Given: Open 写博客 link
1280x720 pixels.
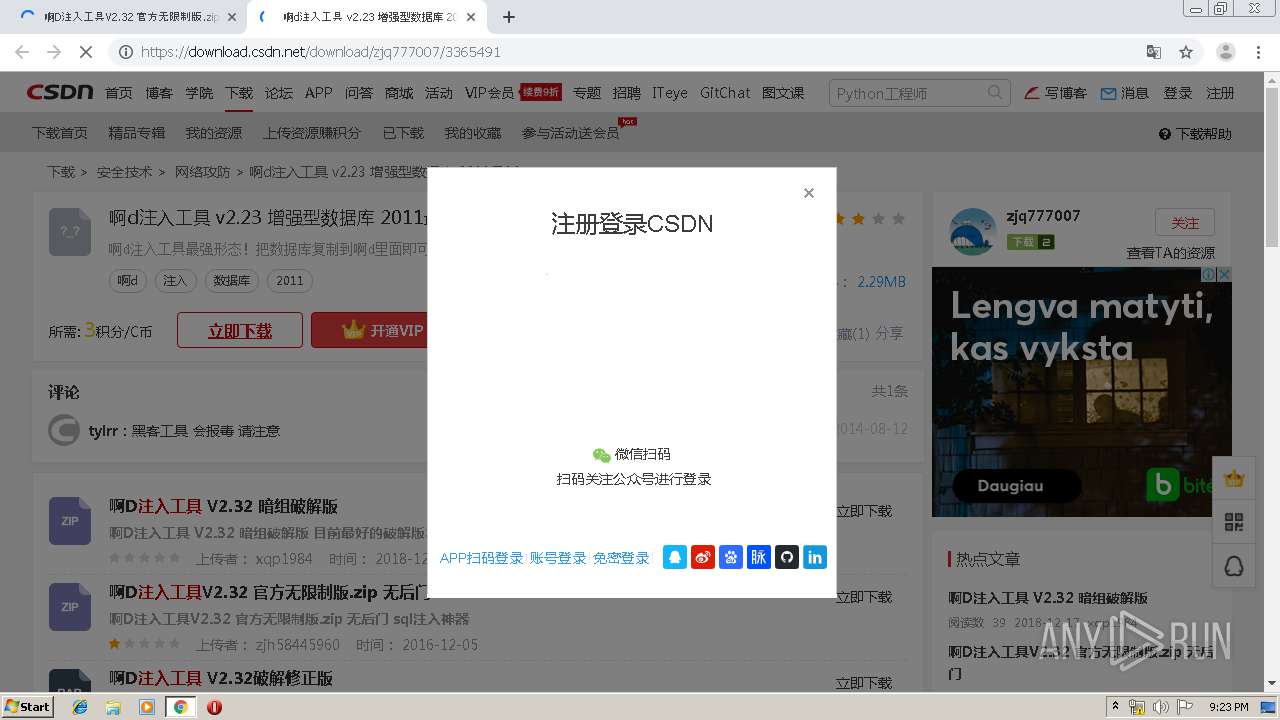Looking at the screenshot, I should (1056, 93).
